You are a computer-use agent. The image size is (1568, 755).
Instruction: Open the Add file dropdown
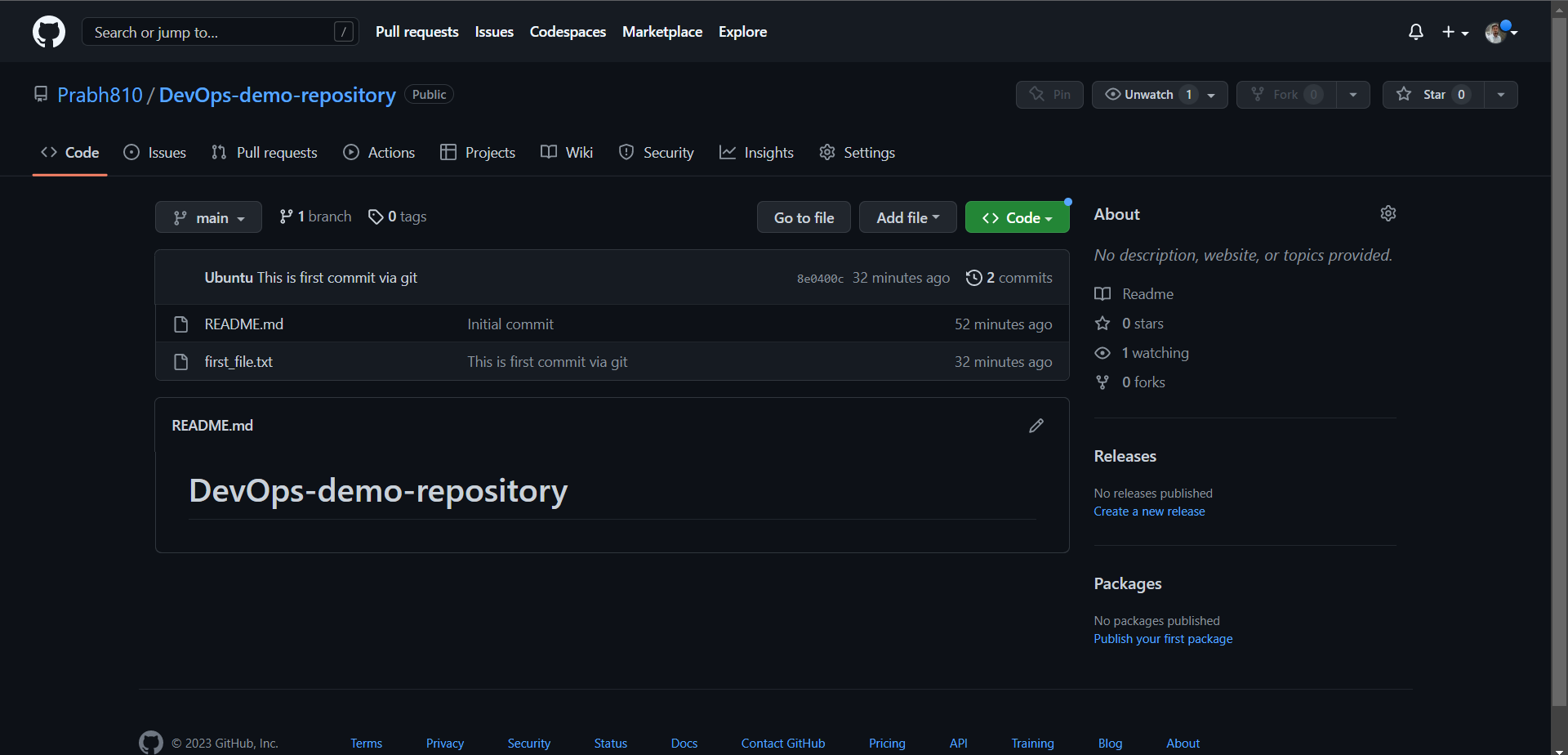[907, 217]
